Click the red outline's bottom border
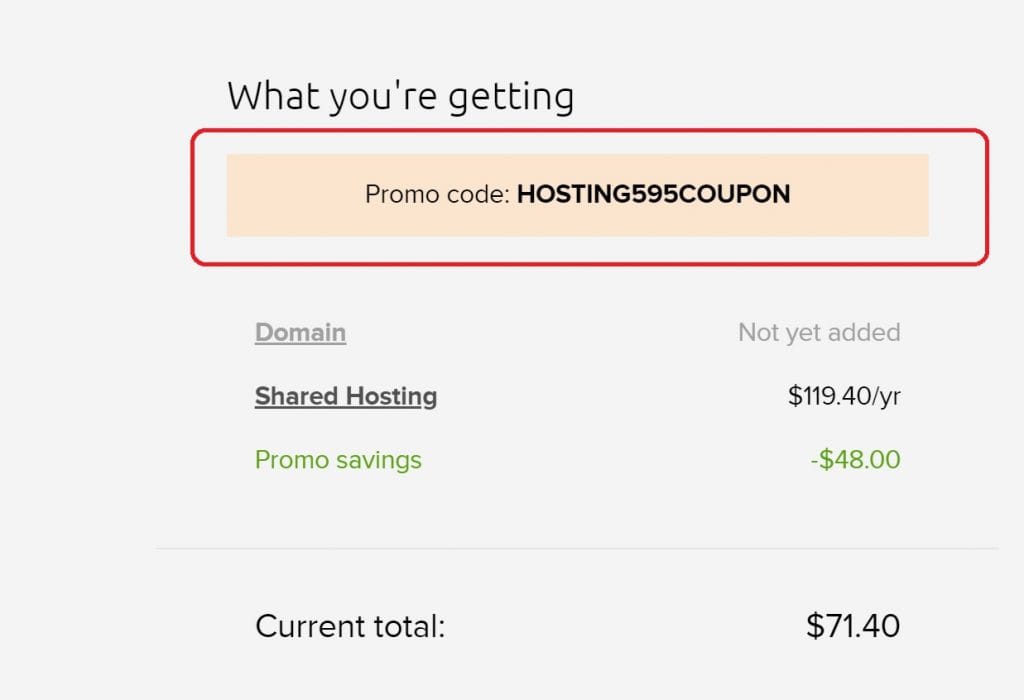This screenshot has height=700, width=1024. (589, 264)
